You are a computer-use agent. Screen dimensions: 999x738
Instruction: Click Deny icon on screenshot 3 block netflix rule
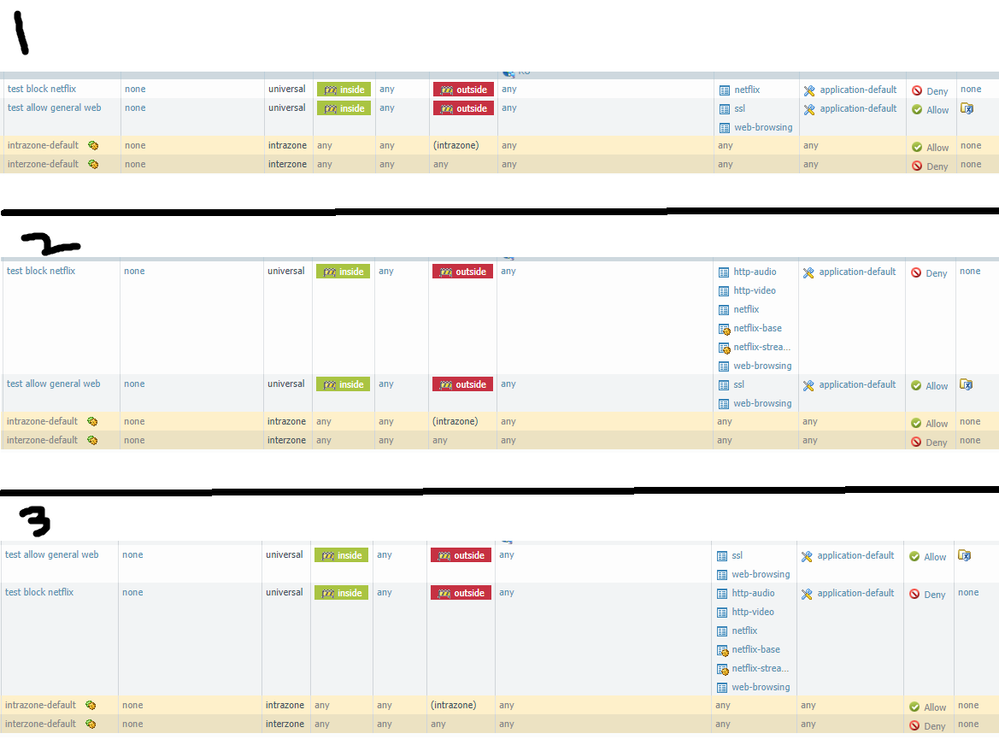(x=914, y=594)
